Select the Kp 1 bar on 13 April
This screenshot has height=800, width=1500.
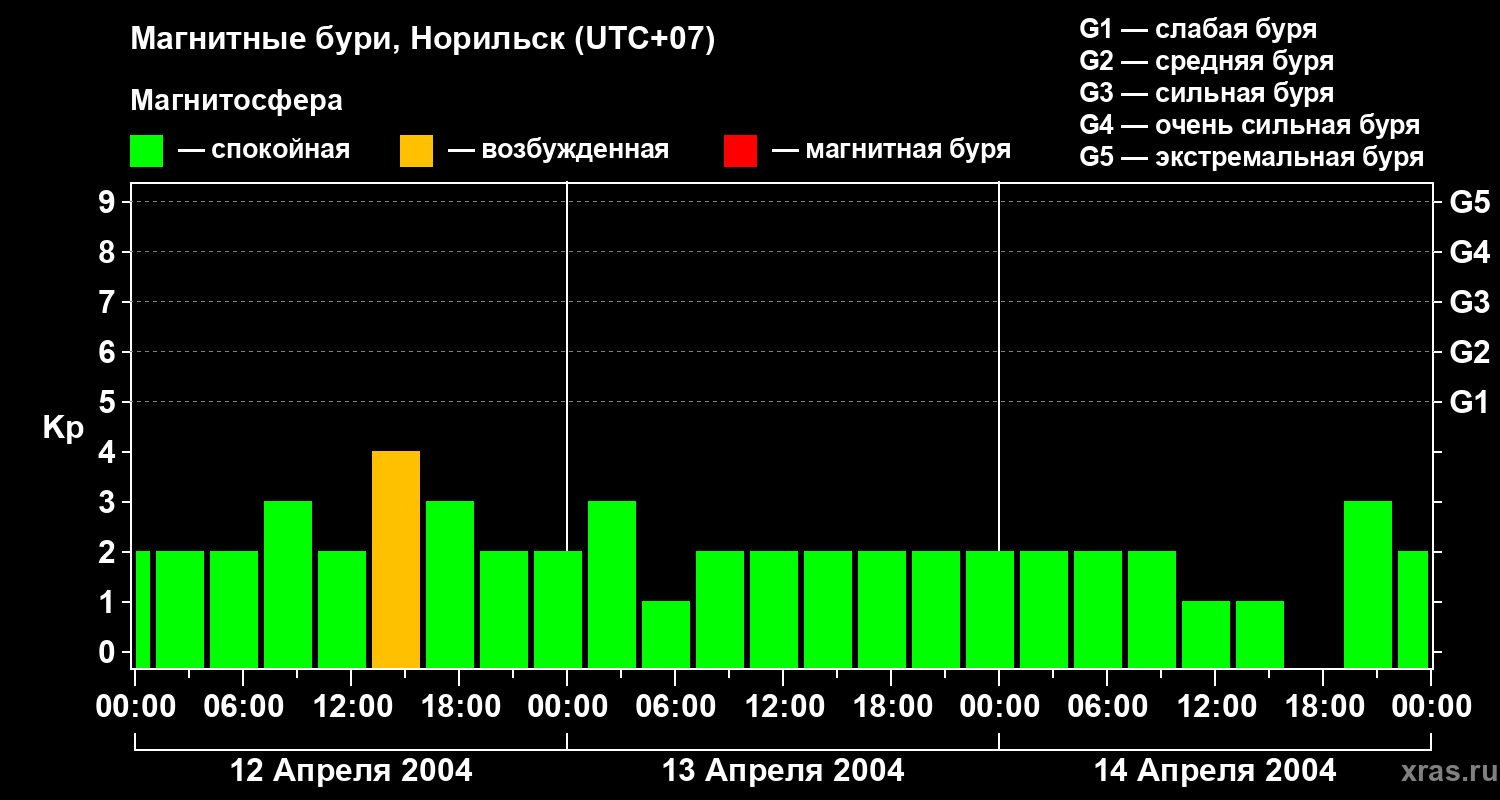click(x=666, y=634)
